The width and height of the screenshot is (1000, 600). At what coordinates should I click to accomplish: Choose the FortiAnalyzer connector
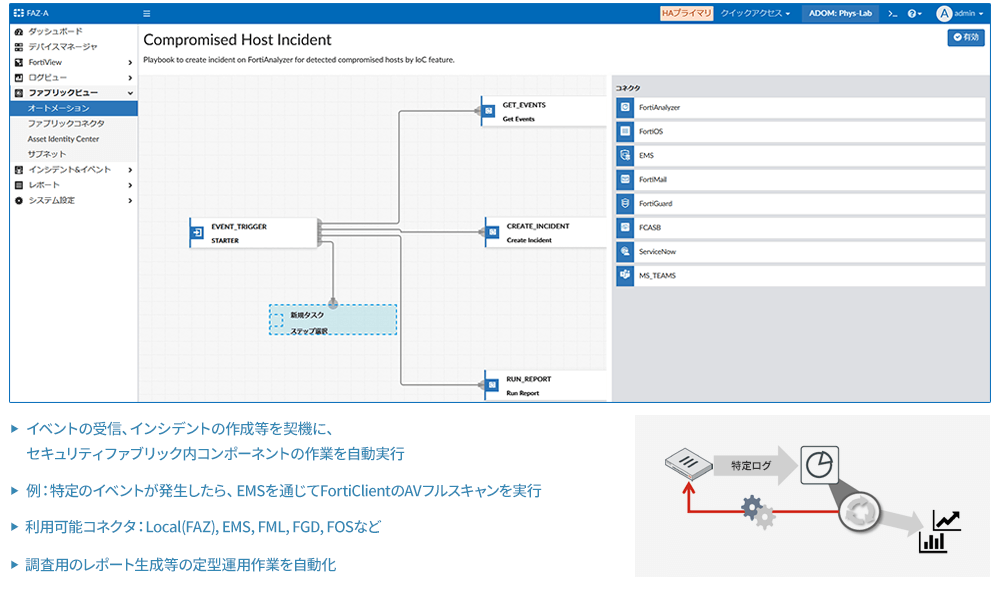tap(800, 107)
